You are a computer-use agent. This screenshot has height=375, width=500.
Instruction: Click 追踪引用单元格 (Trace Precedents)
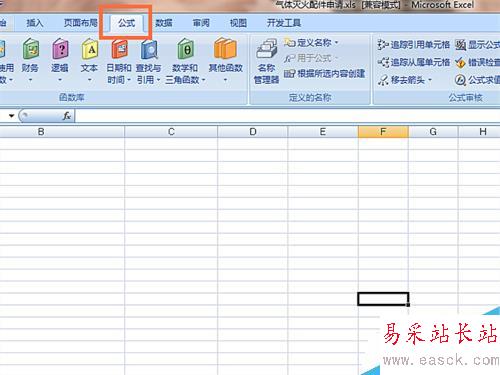coord(414,44)
